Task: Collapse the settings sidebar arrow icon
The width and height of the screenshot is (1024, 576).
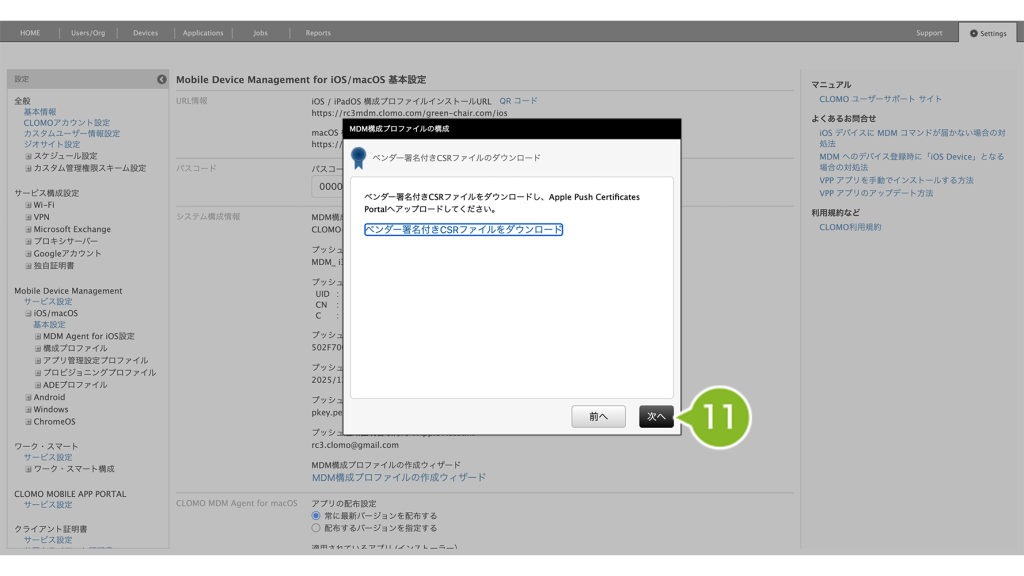Action: click(162, 79)
